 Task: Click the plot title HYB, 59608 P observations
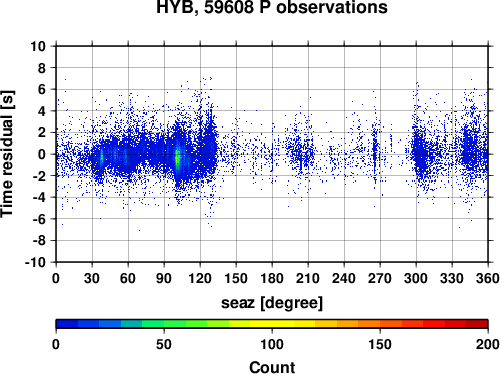coord(272,7)
